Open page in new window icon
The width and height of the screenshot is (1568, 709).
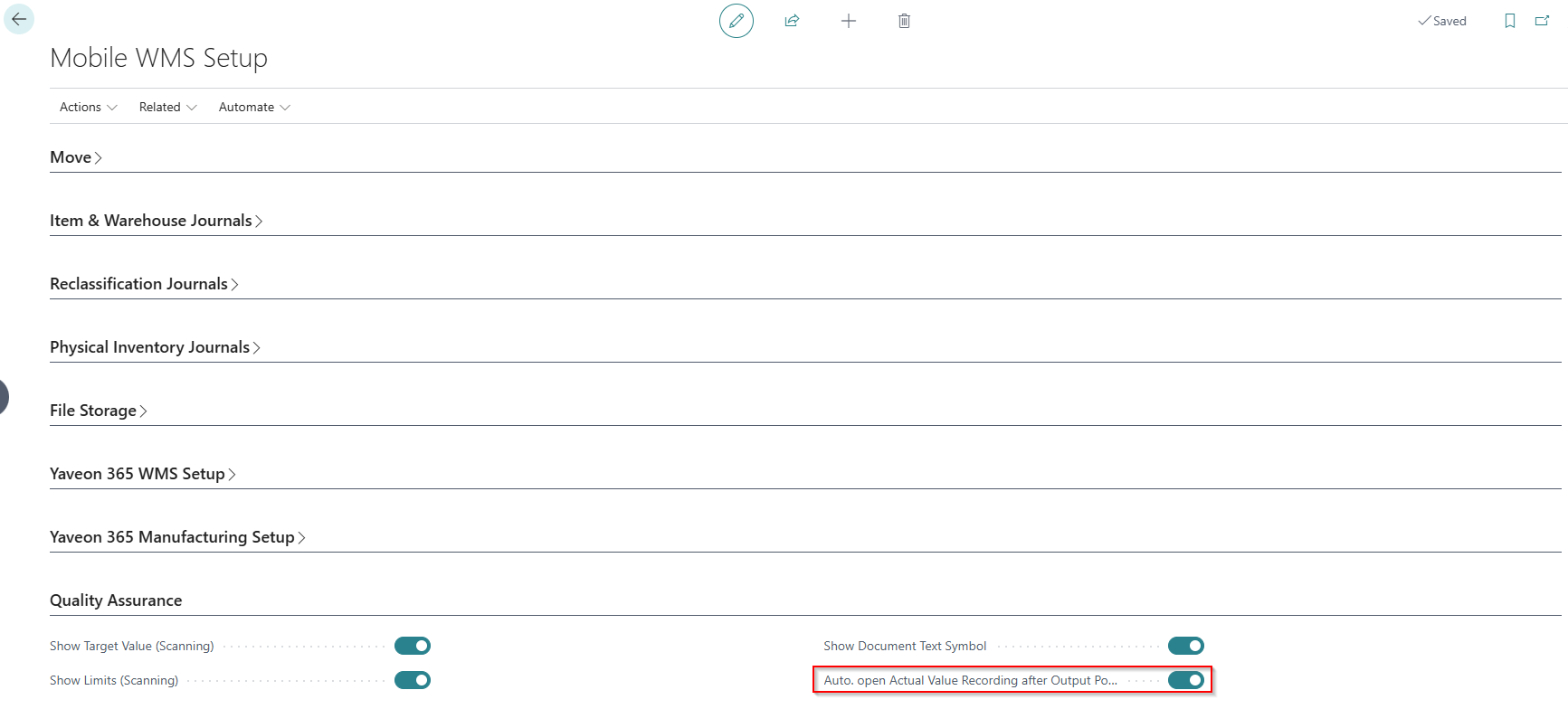point(1543,21)
